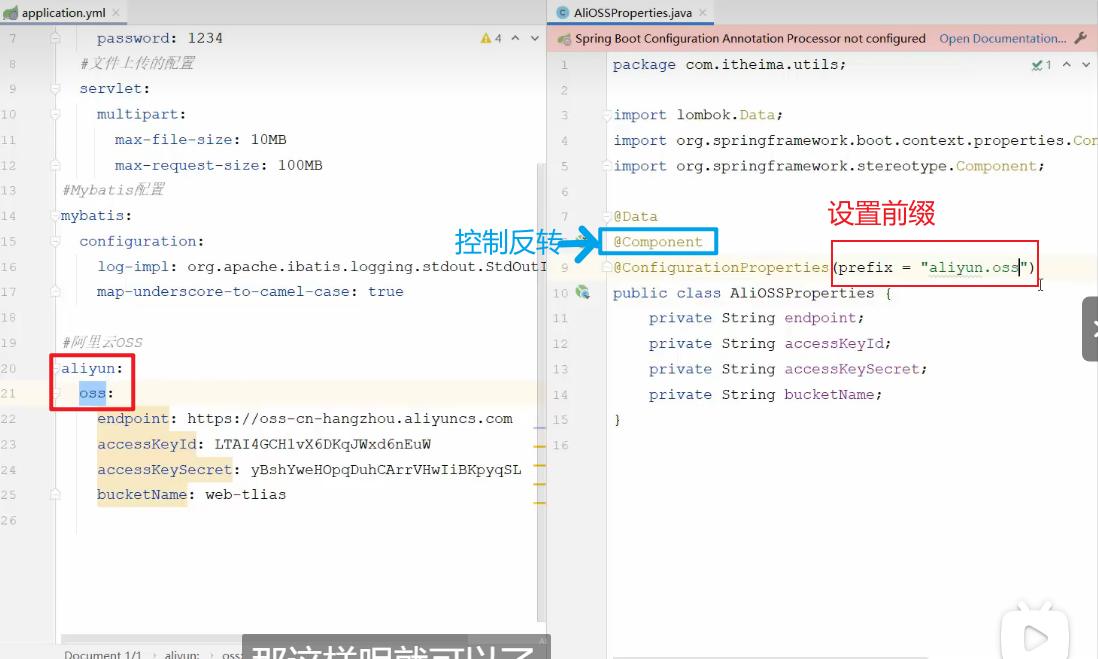
Task: Go to previous highlighted error in application.yml
Action: 516,38
